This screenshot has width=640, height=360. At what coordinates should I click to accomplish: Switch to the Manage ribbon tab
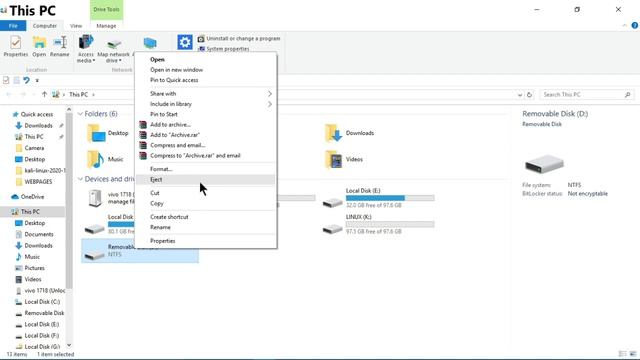pos(106,26)
